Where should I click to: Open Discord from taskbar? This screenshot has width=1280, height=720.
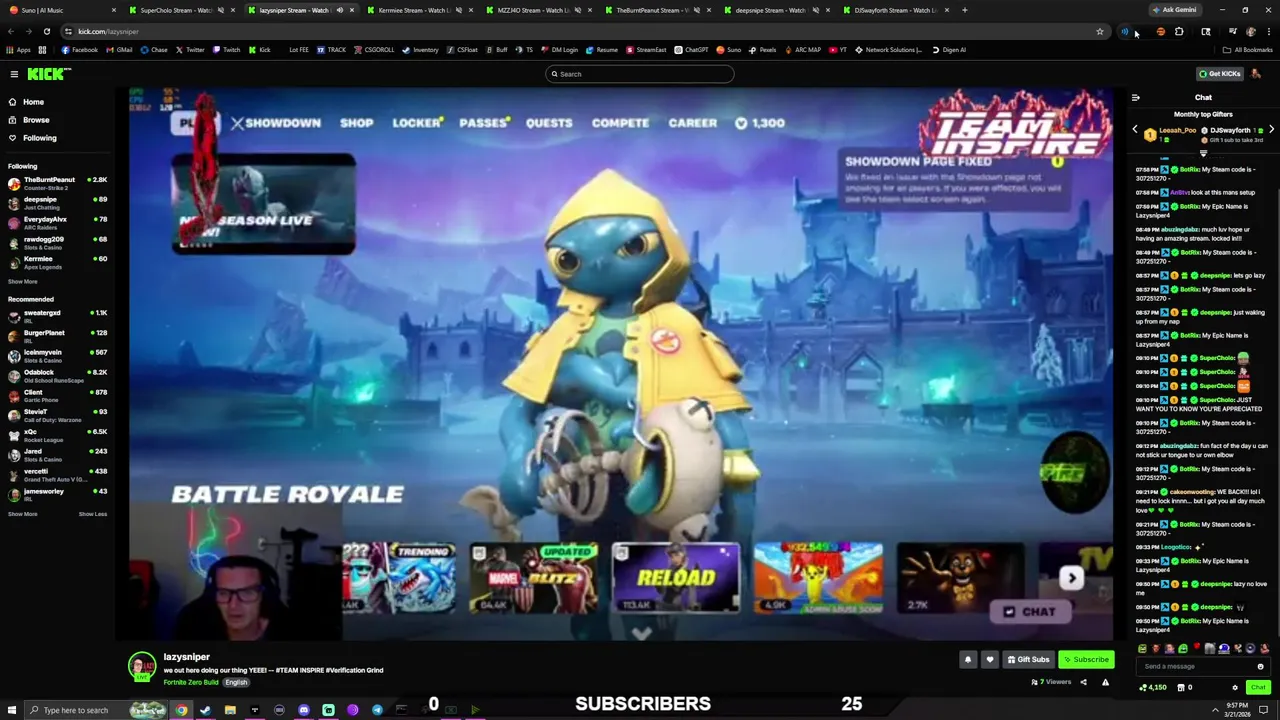[304, 710]
